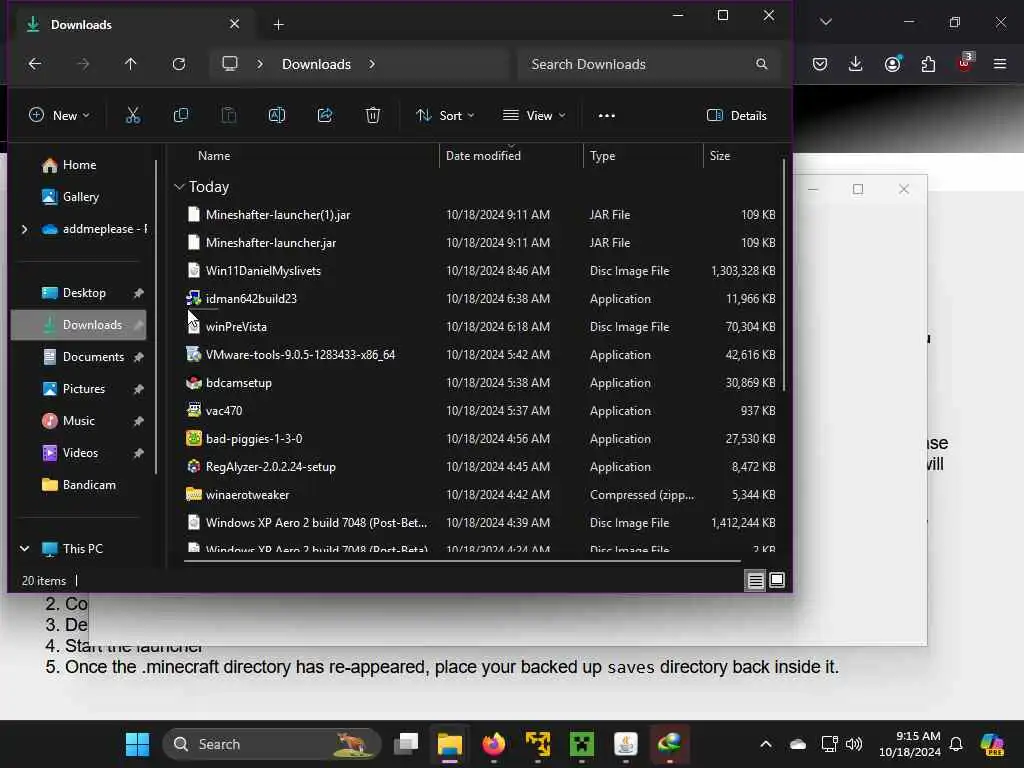
Task: Open the volume speaker tray icon
Action: [854, 744]
